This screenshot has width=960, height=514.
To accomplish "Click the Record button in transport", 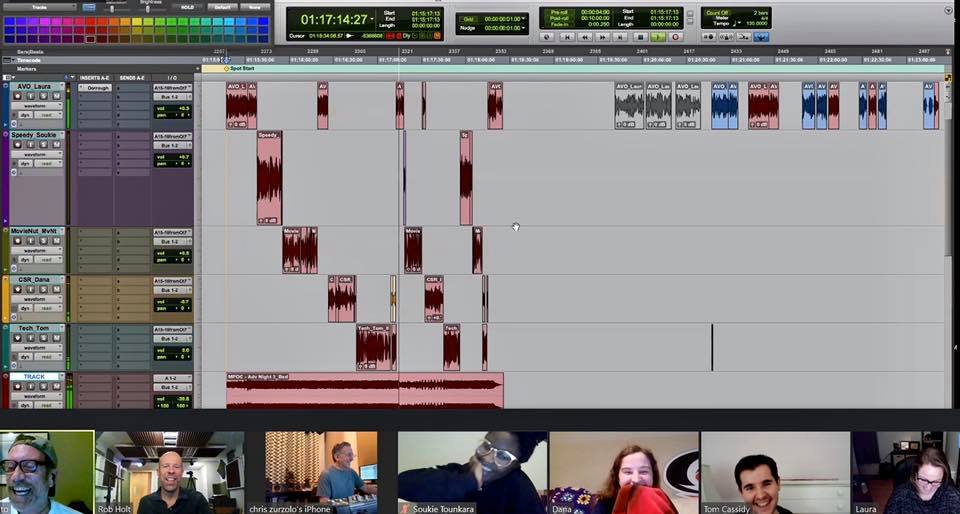I will coord(675,37).
